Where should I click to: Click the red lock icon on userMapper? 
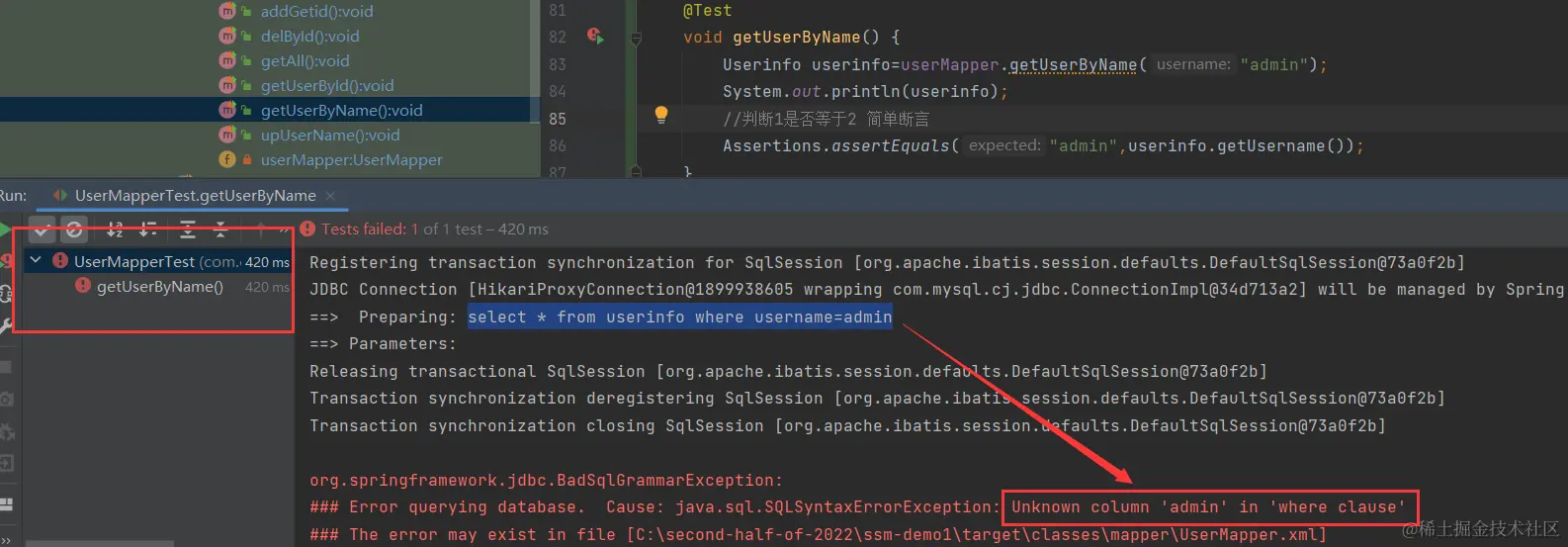pyautogui.click(x=247, y=159)
